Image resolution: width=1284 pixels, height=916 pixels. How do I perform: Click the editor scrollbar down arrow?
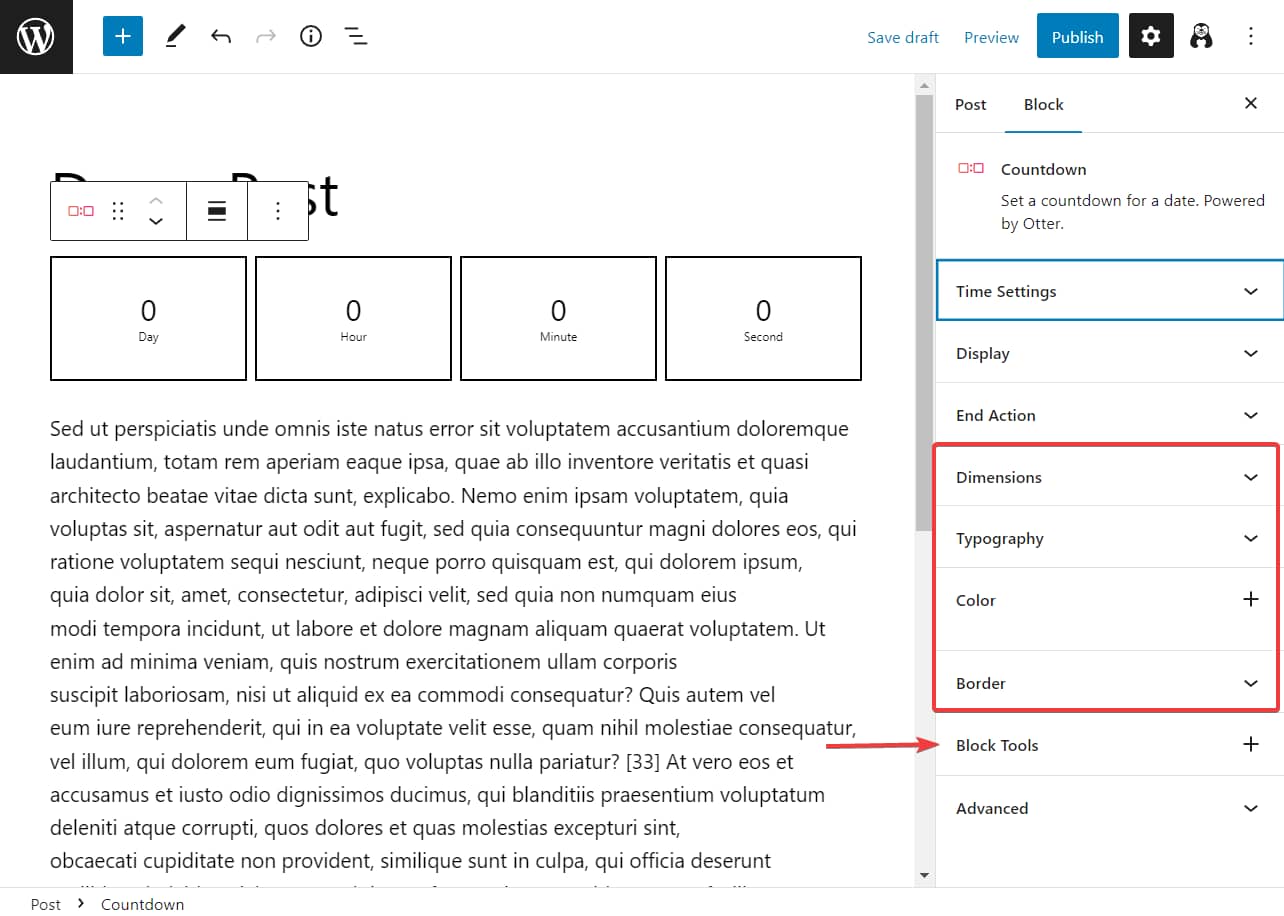pyautogui.click(x=924, y=876)
